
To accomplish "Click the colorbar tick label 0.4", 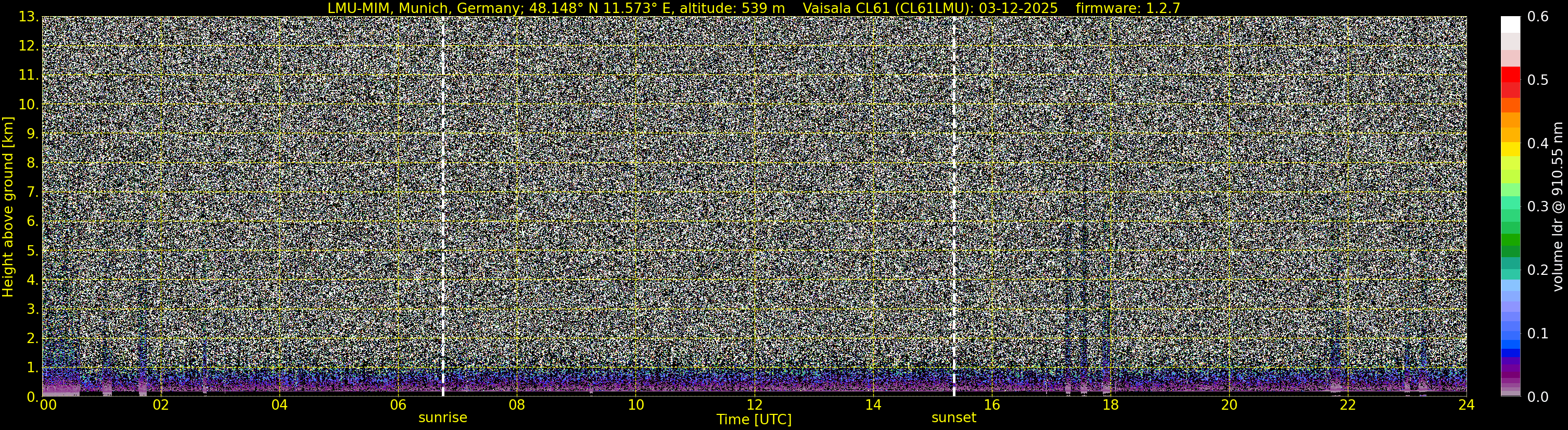I will tap(1538, 144).
